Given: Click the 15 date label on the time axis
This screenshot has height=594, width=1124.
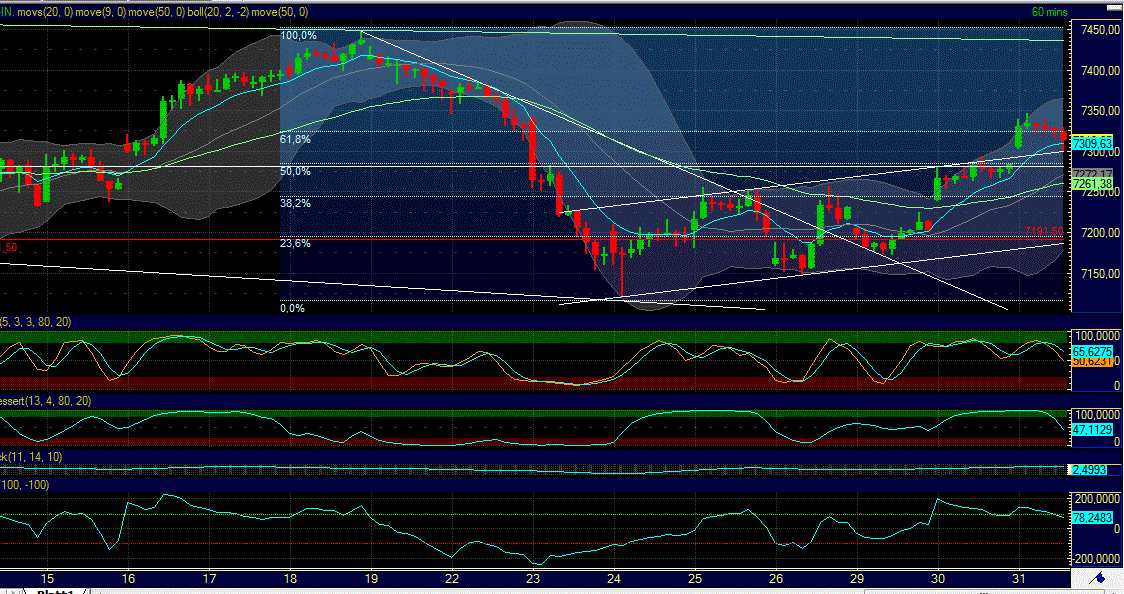Looking at the screenshot, I should [47, 578].
